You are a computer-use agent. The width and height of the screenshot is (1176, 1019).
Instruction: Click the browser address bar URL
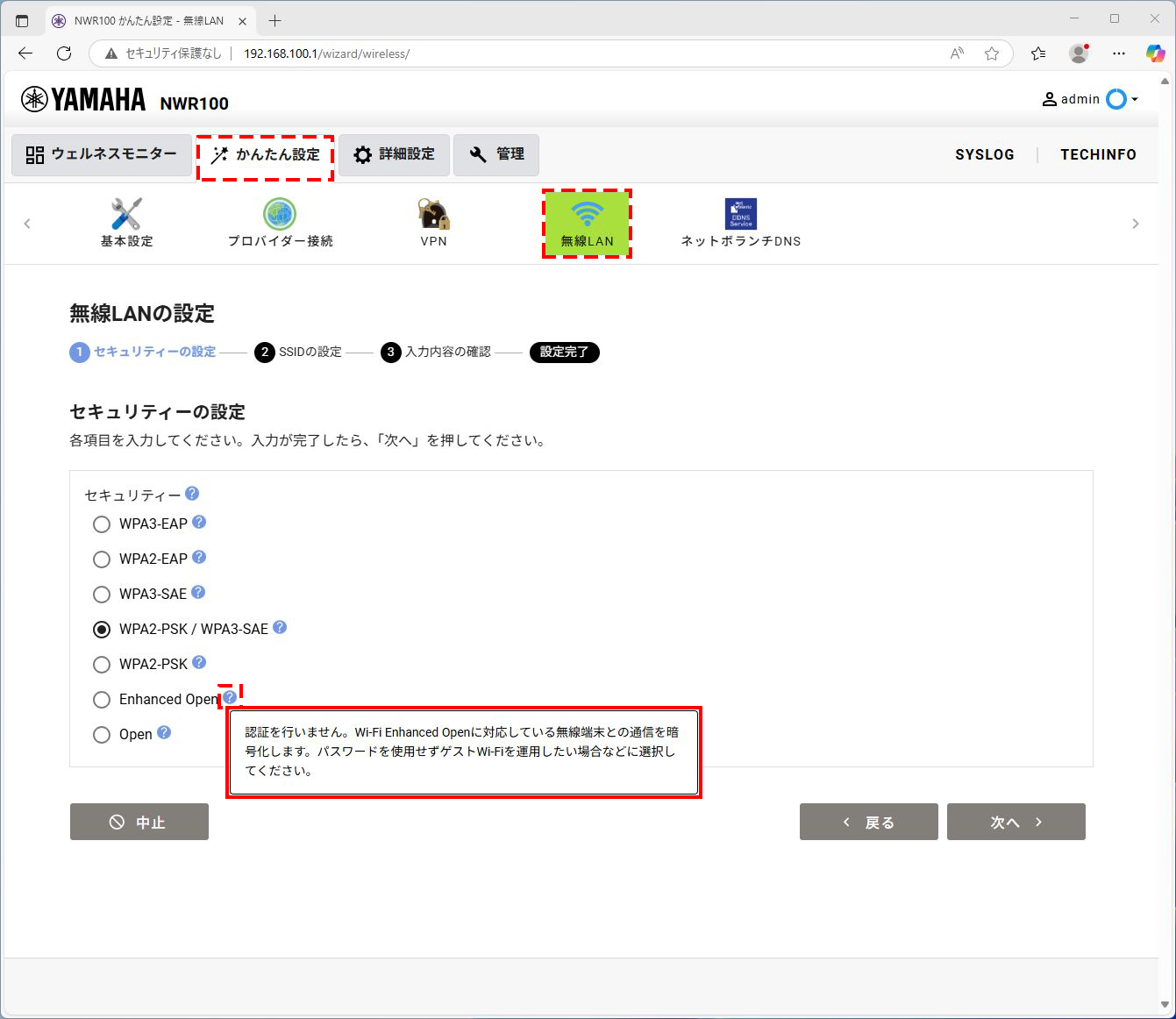[x=326, y=53]
